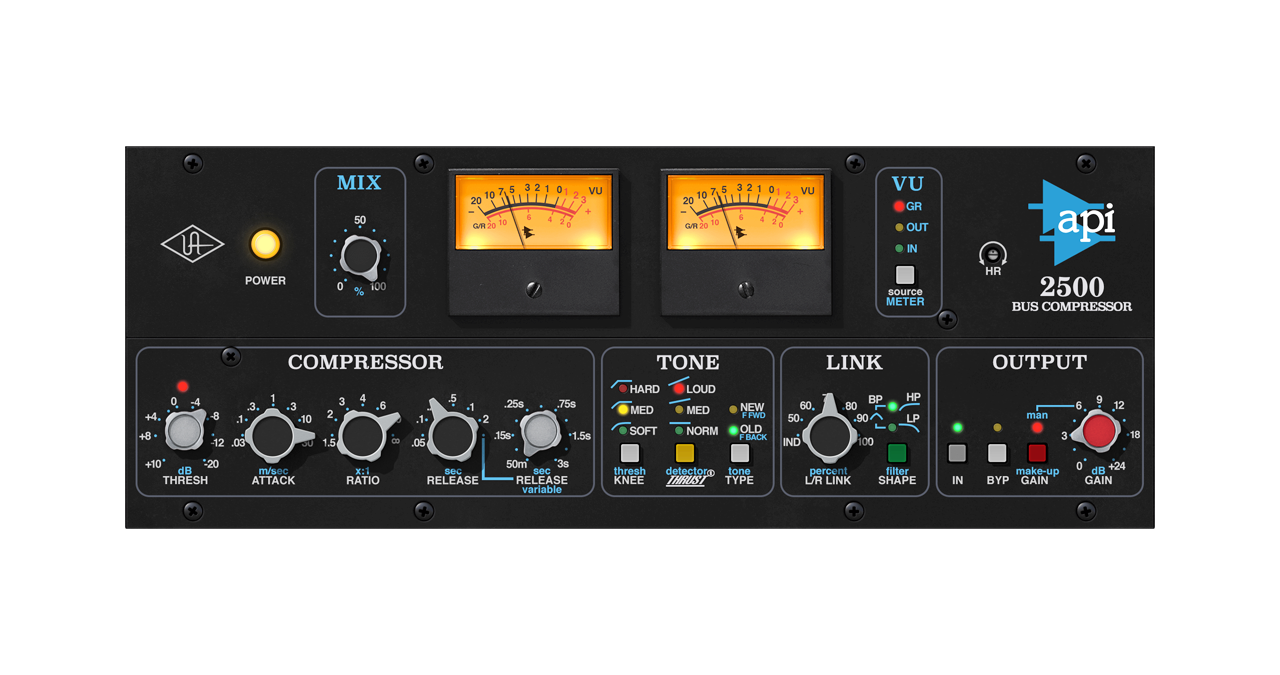Image resolution: width=1280 pixels, height=675 pixels.
Task: Click the HR headroom screw control
Action: tap(992, 254)
